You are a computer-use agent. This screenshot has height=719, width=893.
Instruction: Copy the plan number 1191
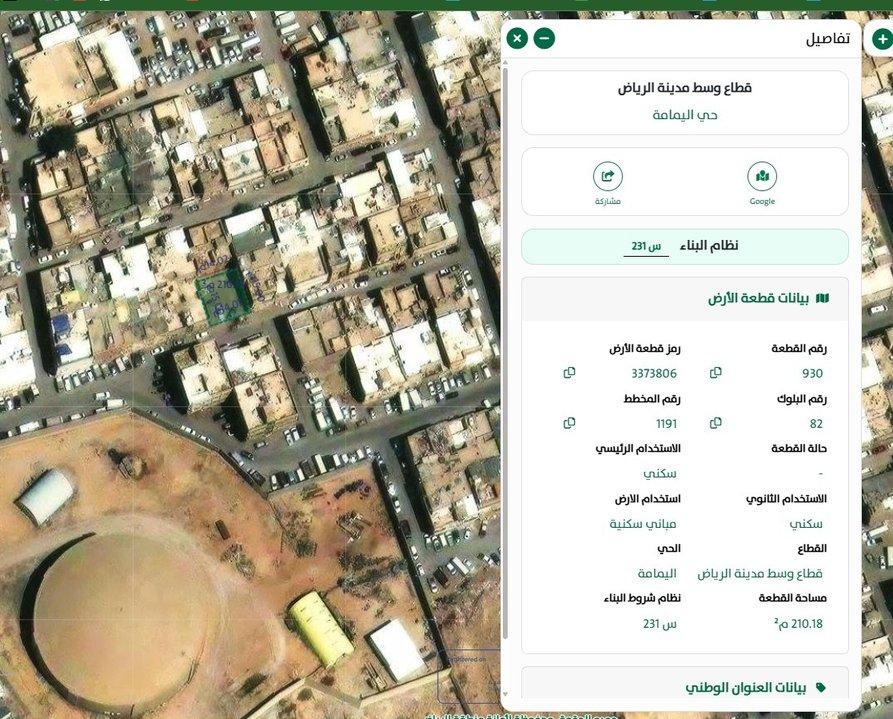coord(569,423)
